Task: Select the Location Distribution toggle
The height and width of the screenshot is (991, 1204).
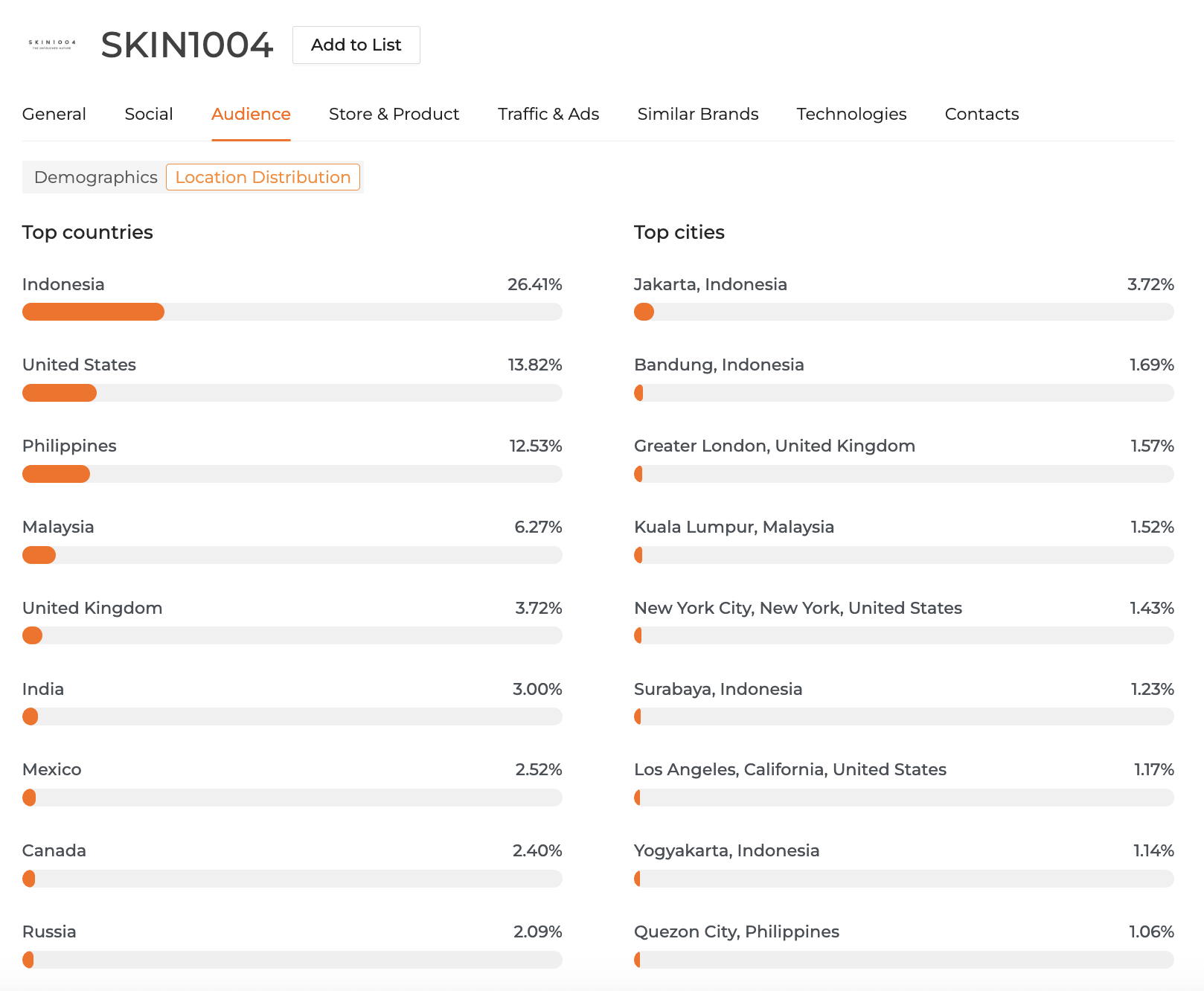Action: (x=263, y=177)
